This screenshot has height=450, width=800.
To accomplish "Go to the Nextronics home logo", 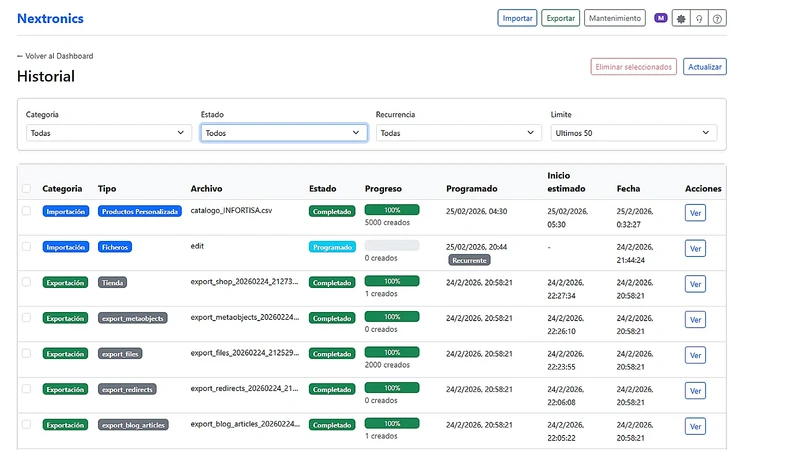I will pyautogui.click(x=50, y=18).
